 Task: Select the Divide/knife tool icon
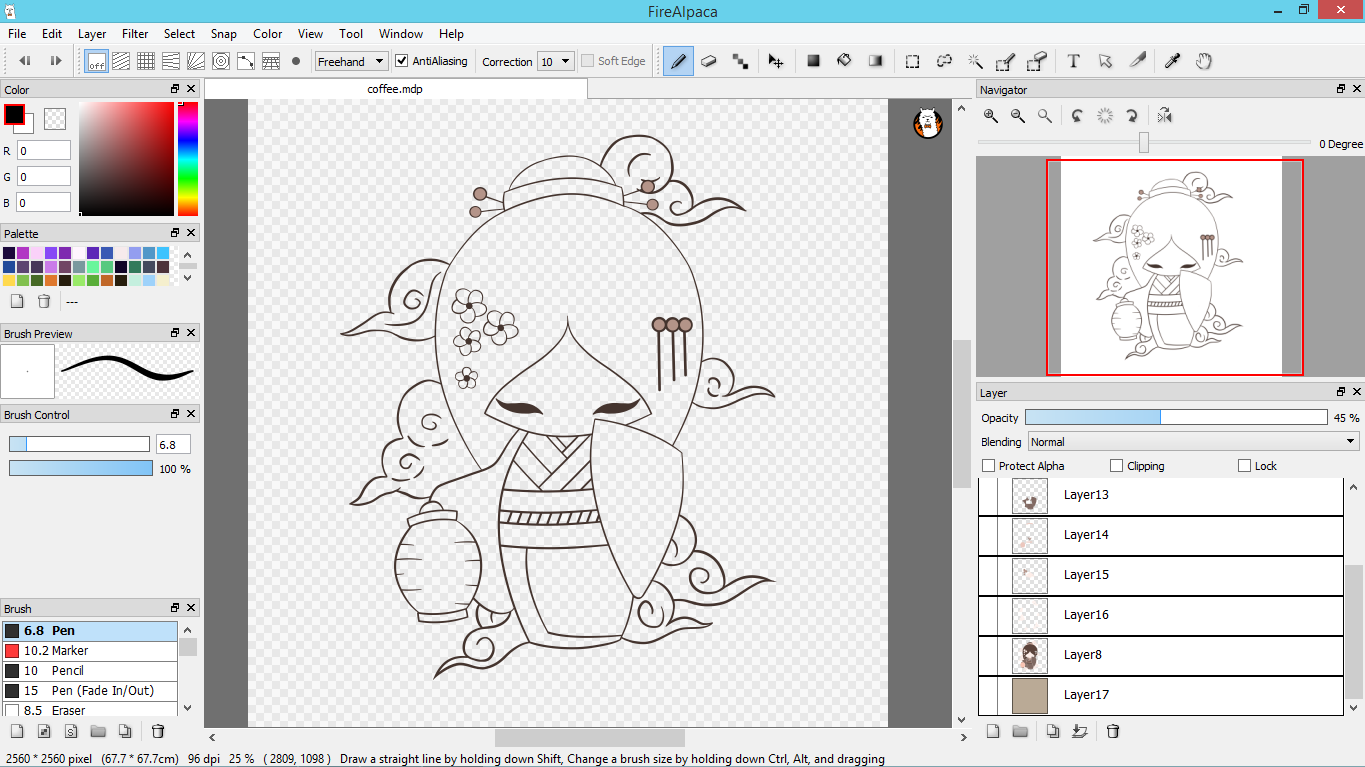(x=1137, y=61)
